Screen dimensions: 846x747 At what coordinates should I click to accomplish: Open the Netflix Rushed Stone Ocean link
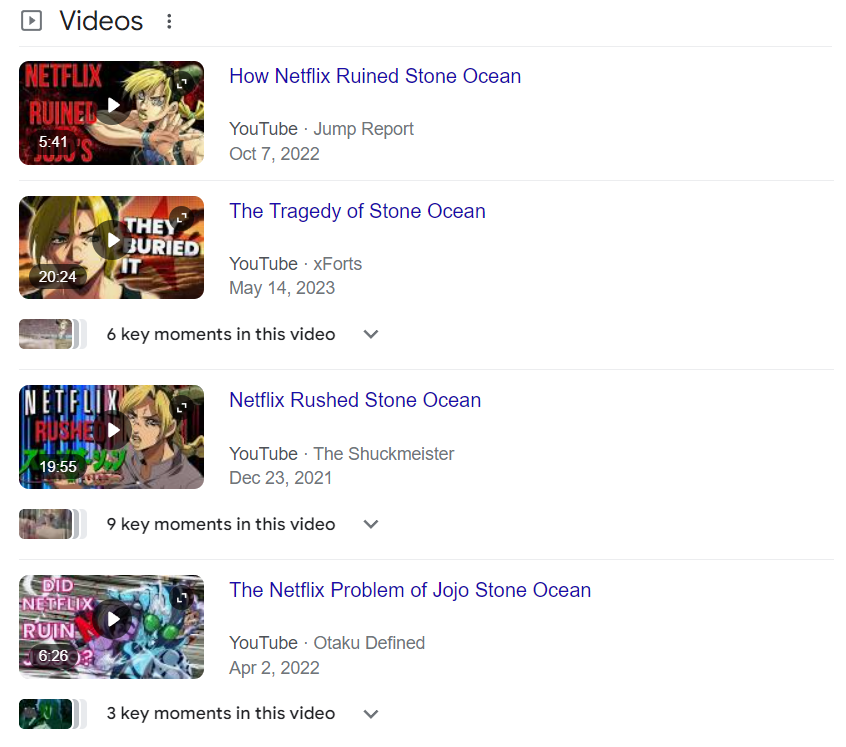(355, 400)
